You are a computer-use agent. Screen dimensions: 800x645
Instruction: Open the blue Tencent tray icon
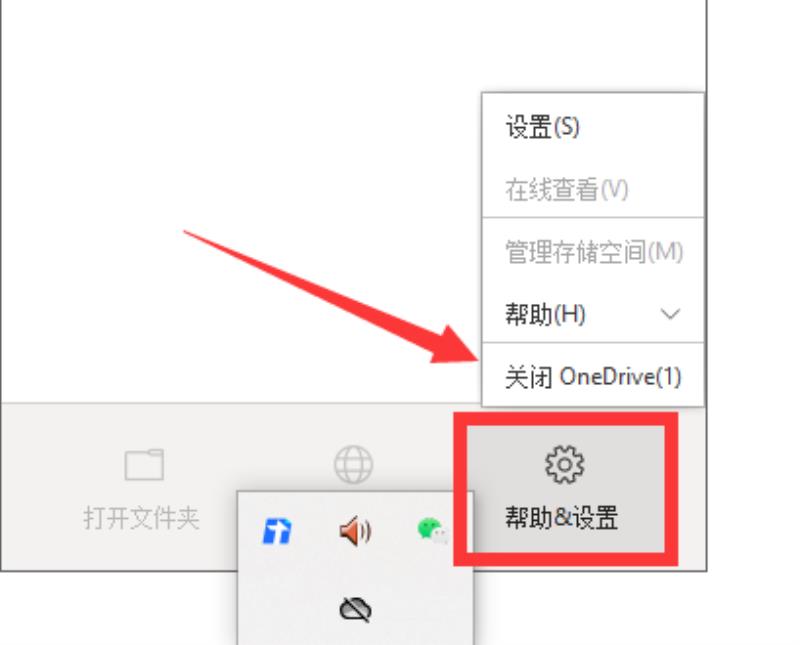[x=277, y=531]
